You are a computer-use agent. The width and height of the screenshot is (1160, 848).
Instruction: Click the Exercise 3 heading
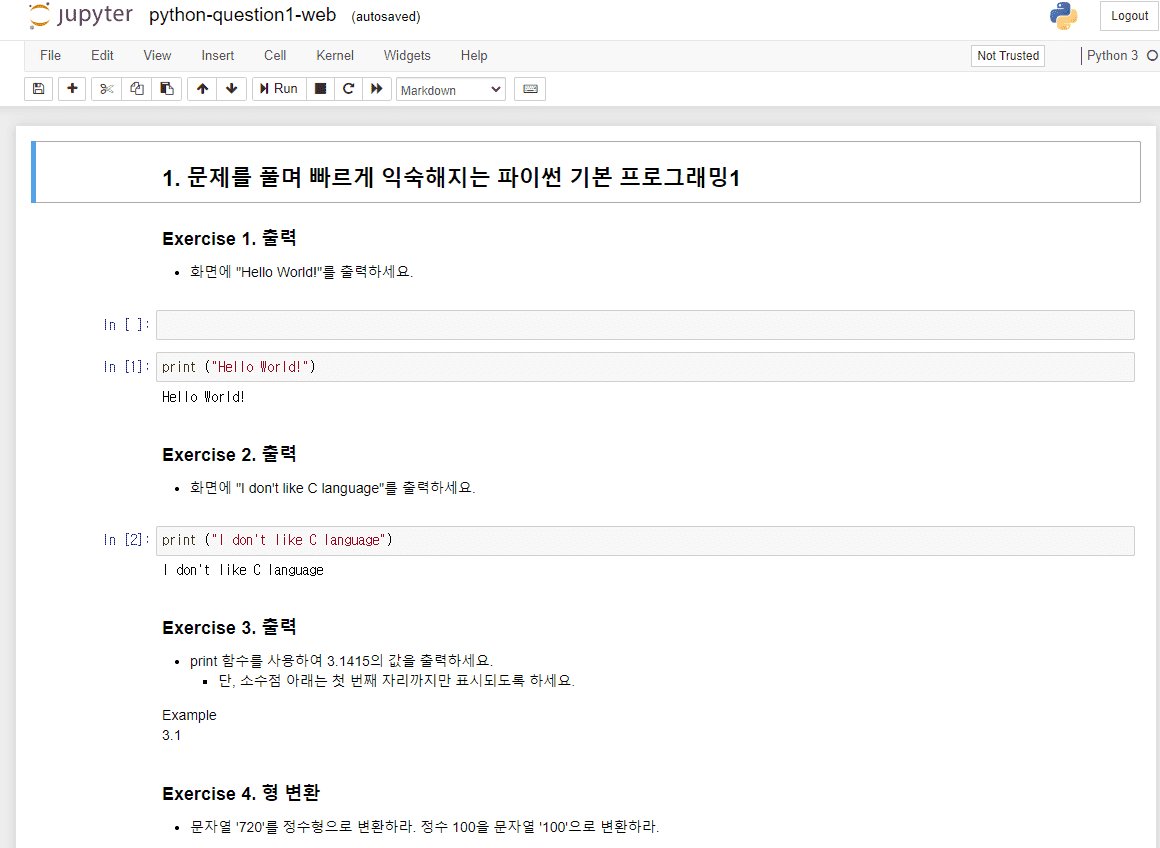229,627
